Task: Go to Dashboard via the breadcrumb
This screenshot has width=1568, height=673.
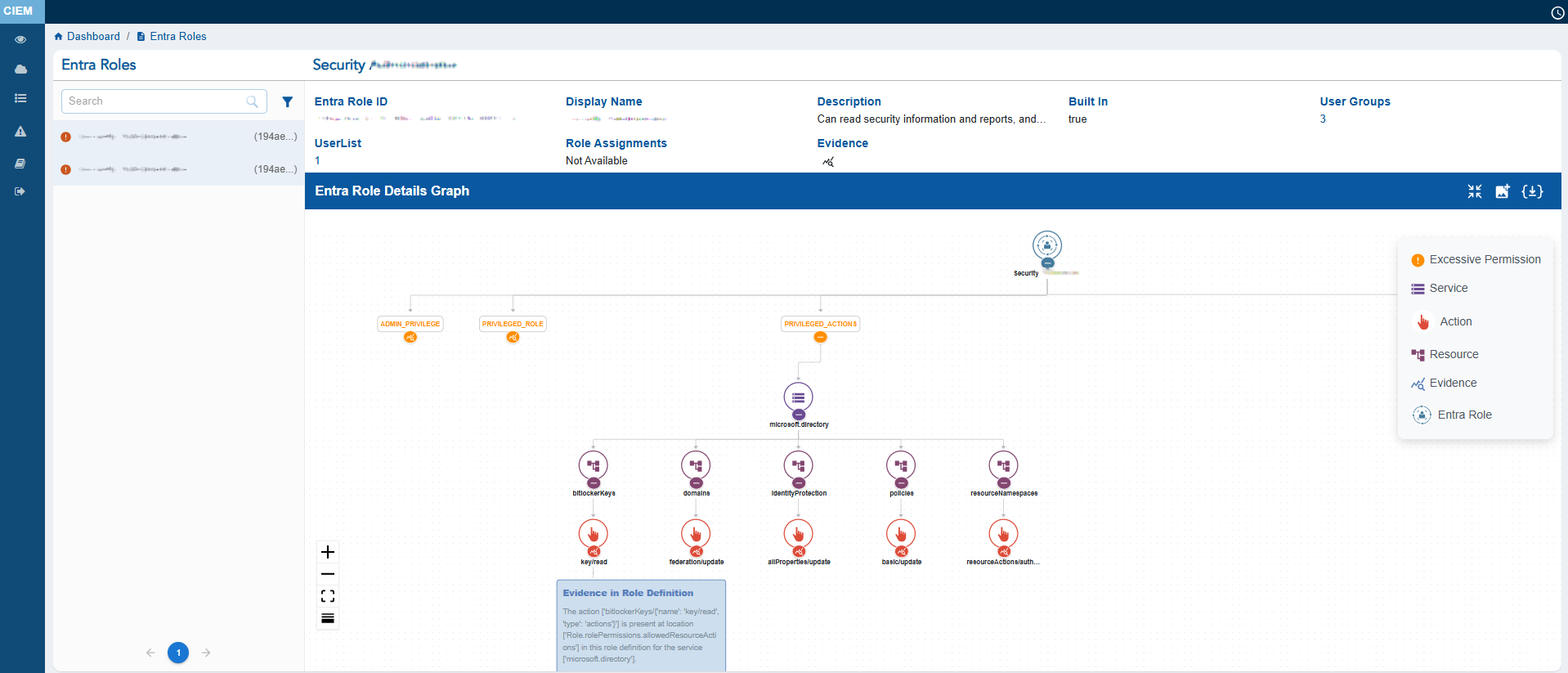Action: (x=92, y=37)
